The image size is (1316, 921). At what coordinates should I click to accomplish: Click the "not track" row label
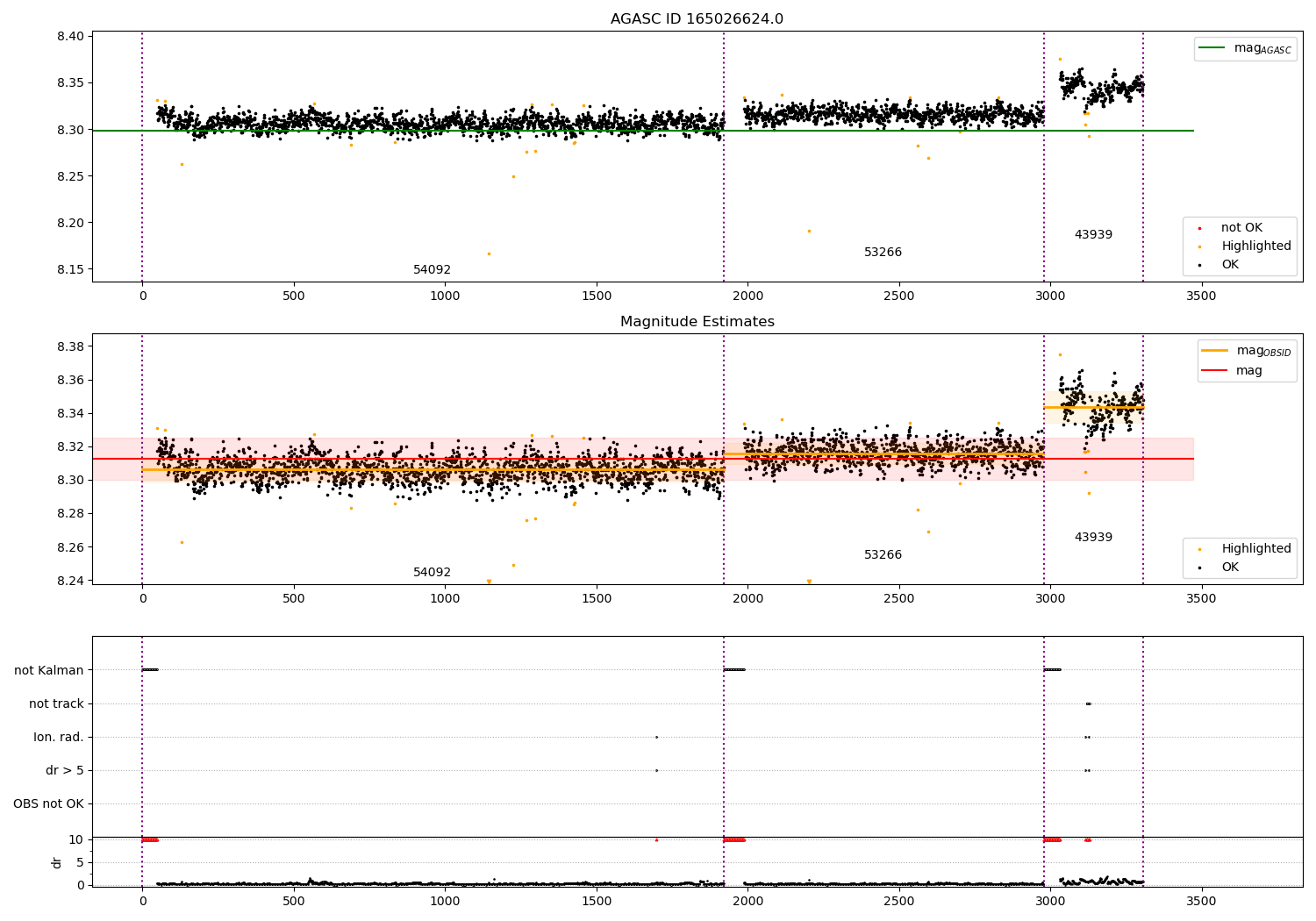pos(56,704)
